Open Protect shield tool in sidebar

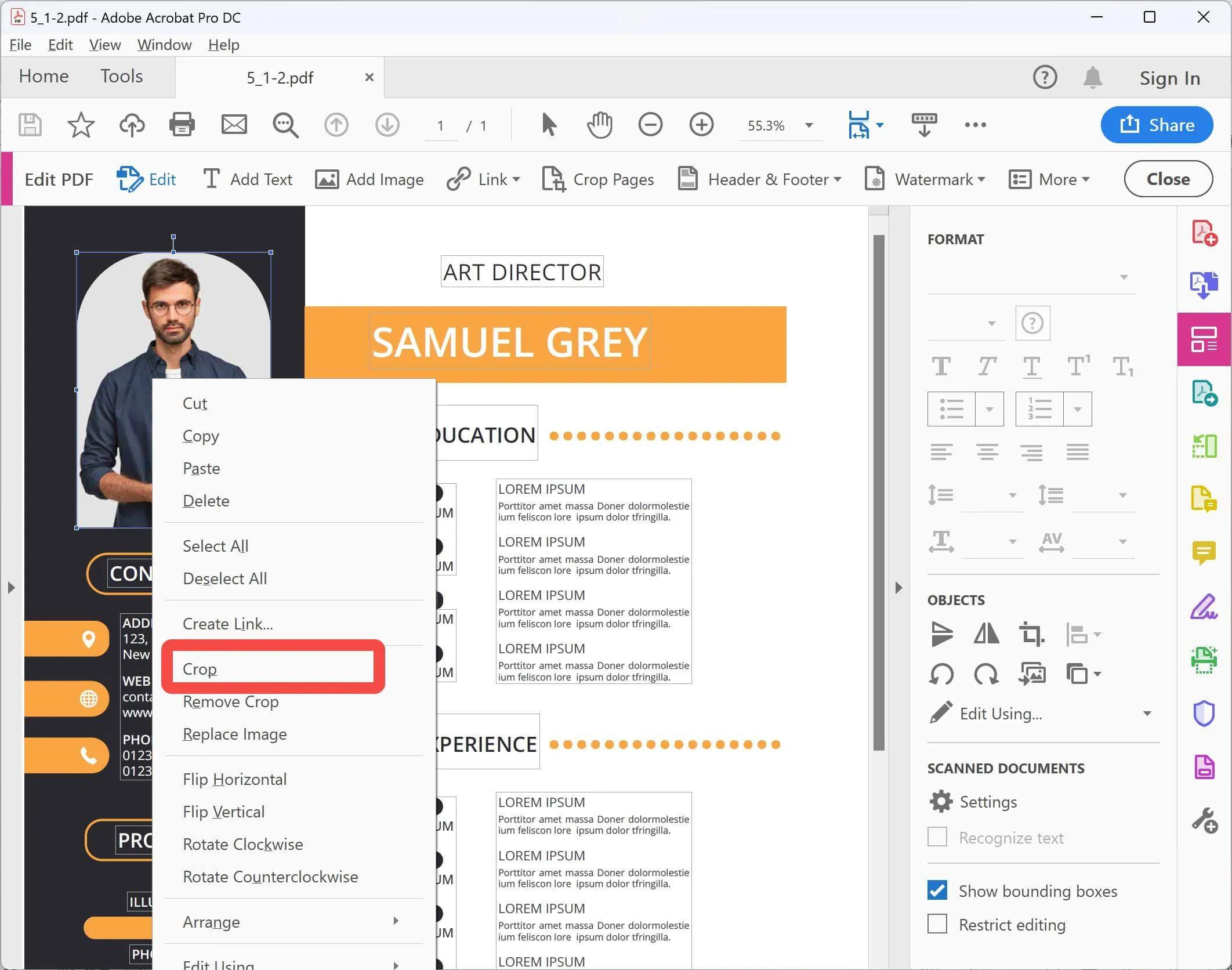coord(1204,714)
